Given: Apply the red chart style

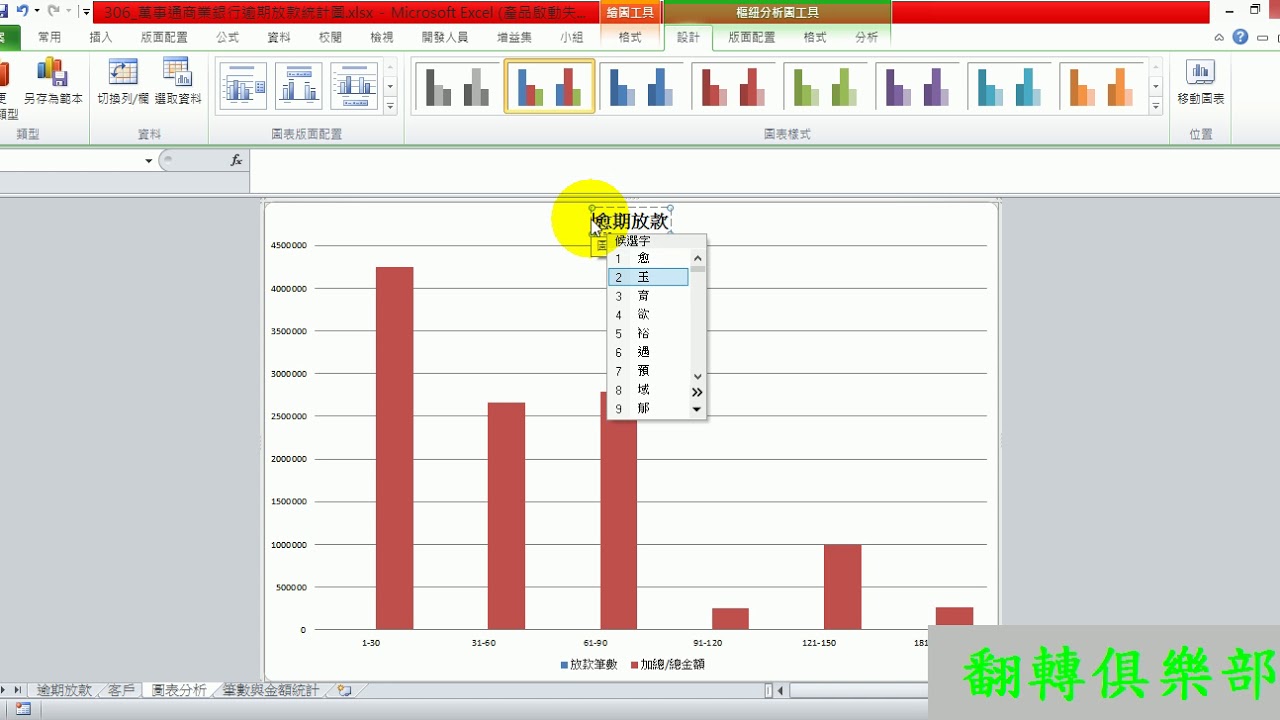Looking at the screenshot, I should (x=733, y=87).
